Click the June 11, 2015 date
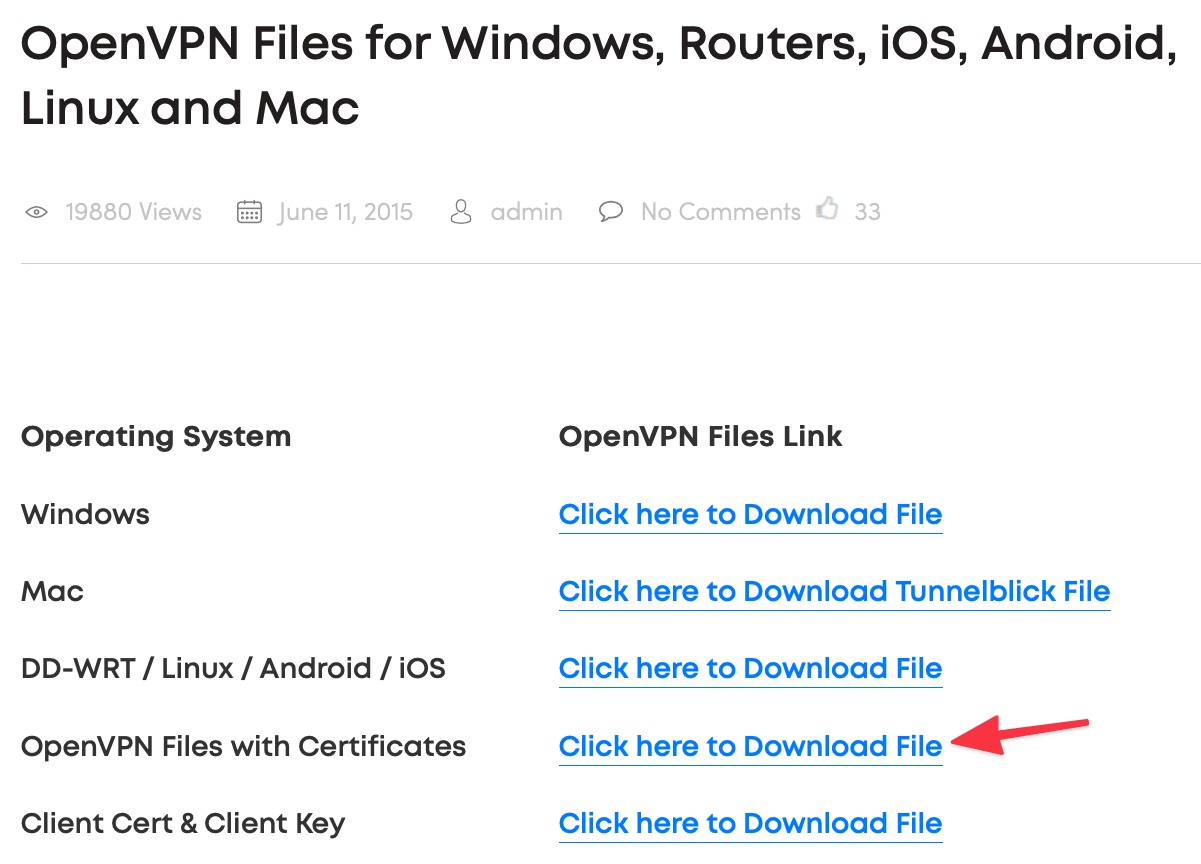The height and width of the screenshot is (864, 1201). (345, 212)
